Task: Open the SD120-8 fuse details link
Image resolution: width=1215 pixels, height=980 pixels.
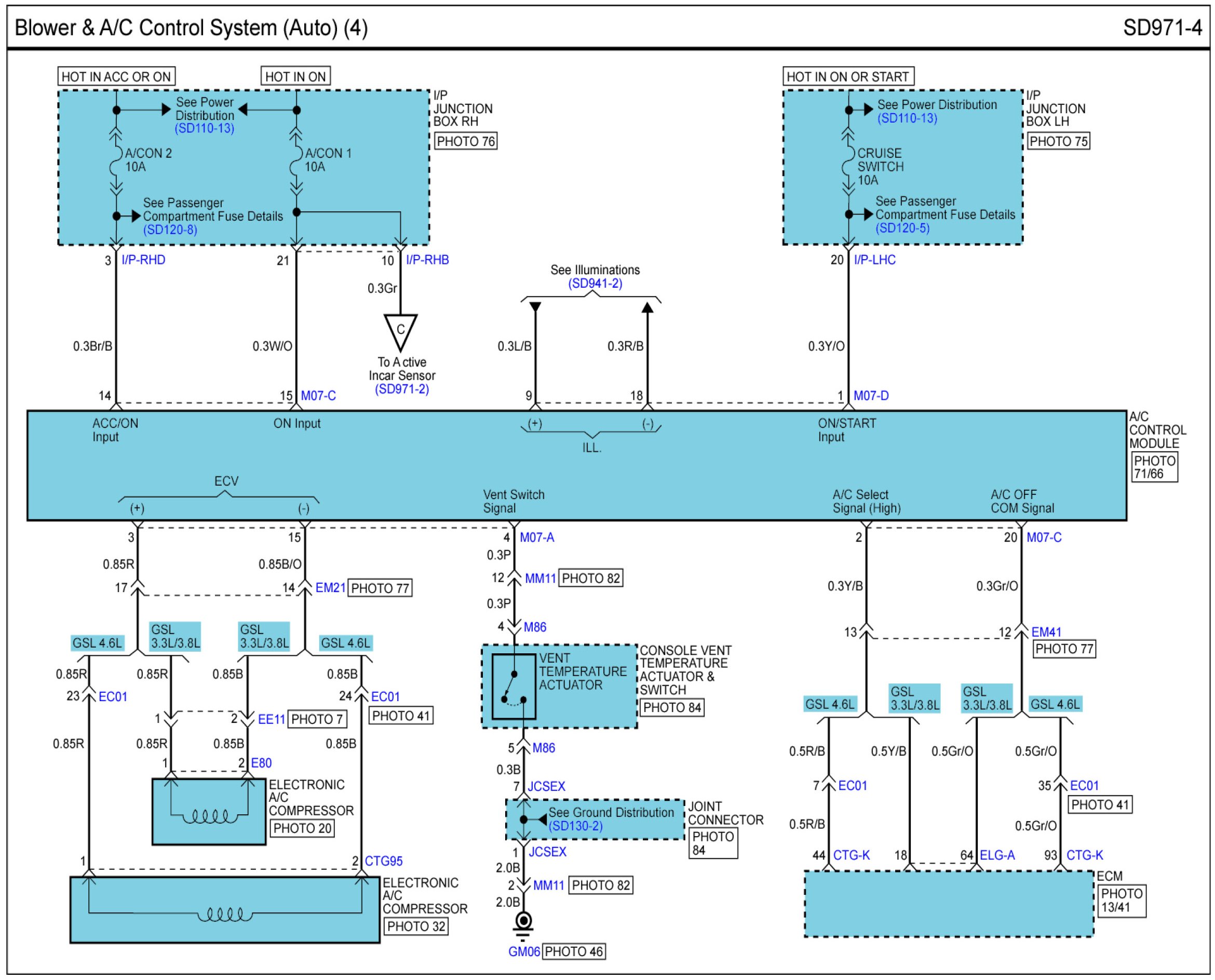Action: tap(170, 230)
